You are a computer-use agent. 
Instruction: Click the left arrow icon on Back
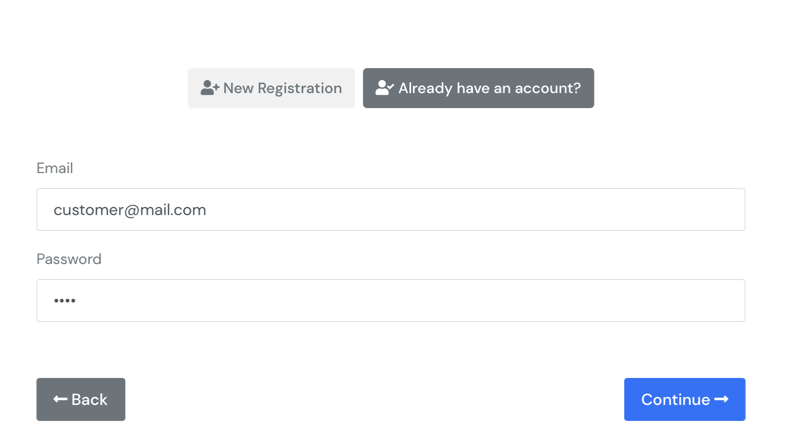[x=60, y=400]
